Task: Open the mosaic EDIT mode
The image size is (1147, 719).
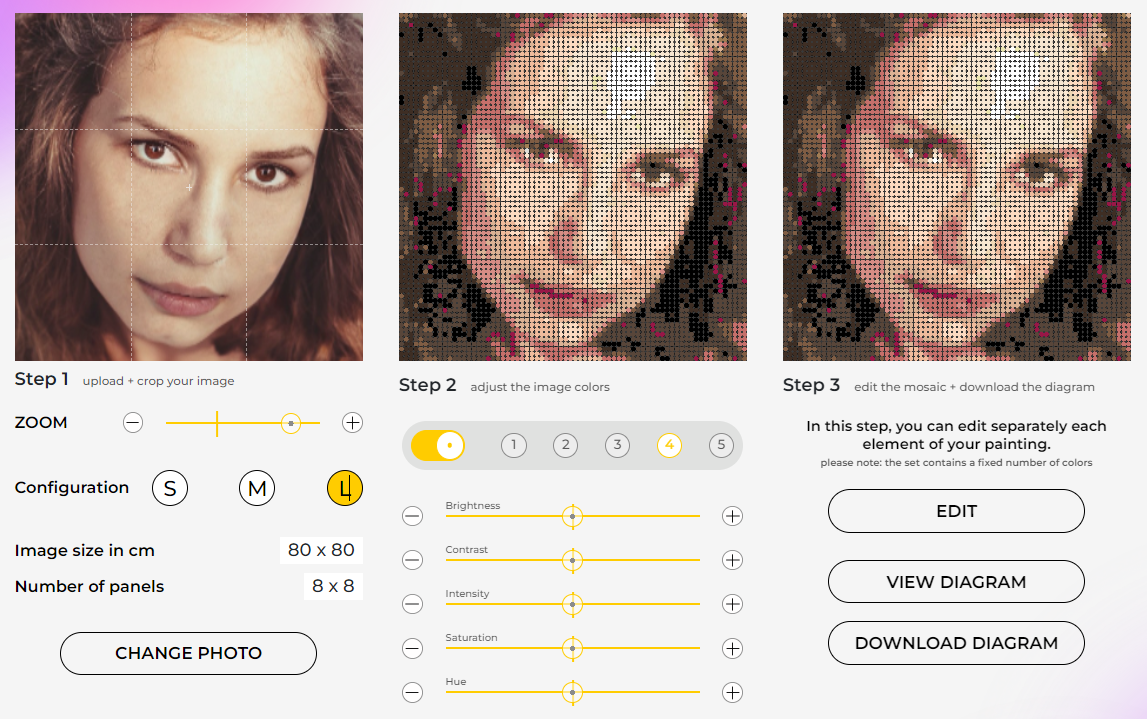Action: point(956,511)
